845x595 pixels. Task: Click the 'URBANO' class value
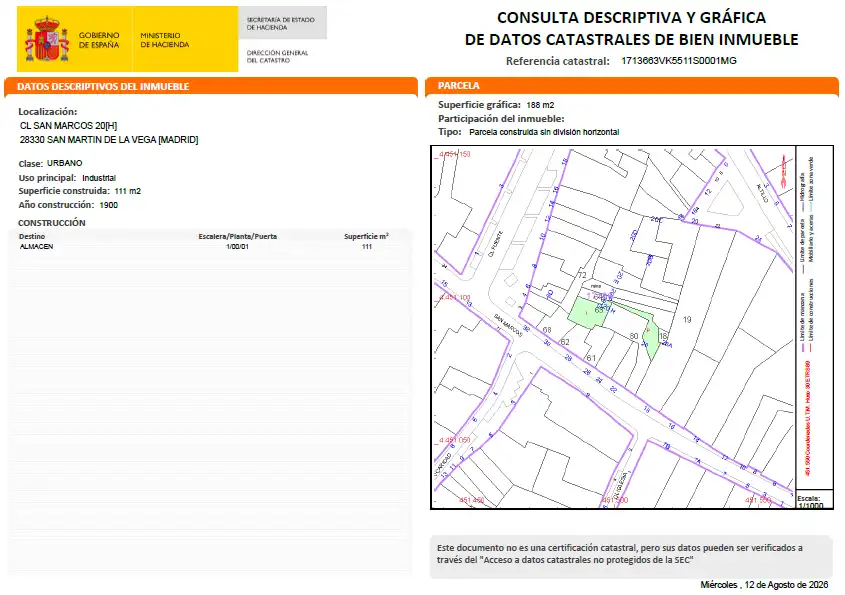pos(65,163)
